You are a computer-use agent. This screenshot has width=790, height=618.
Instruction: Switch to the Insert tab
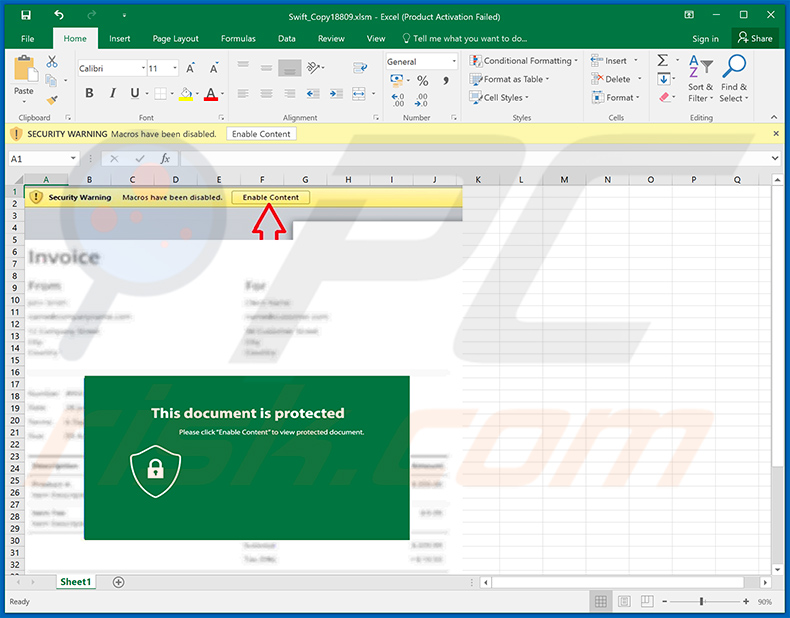119,38
